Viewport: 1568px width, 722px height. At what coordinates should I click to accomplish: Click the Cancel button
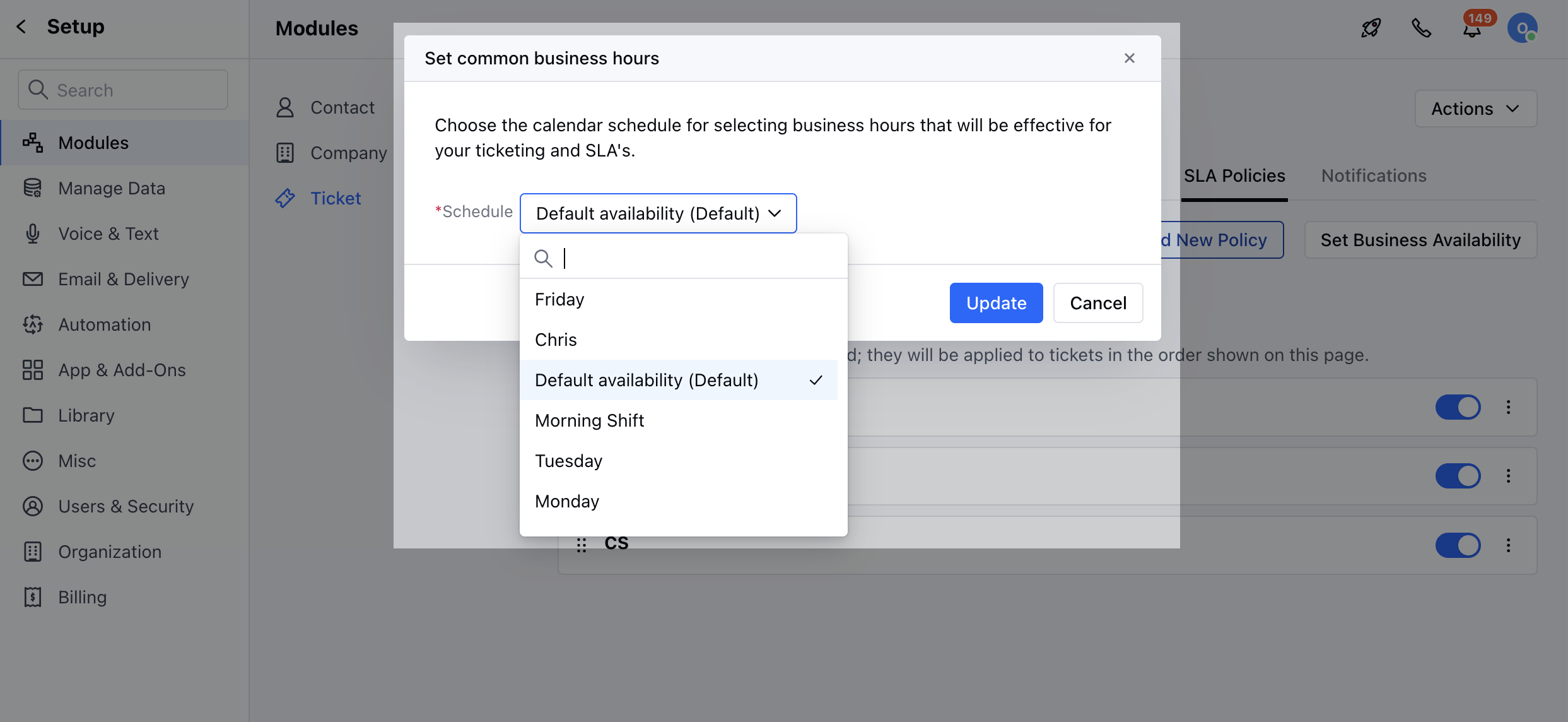pyautogui.click(x=1097, y=303)
